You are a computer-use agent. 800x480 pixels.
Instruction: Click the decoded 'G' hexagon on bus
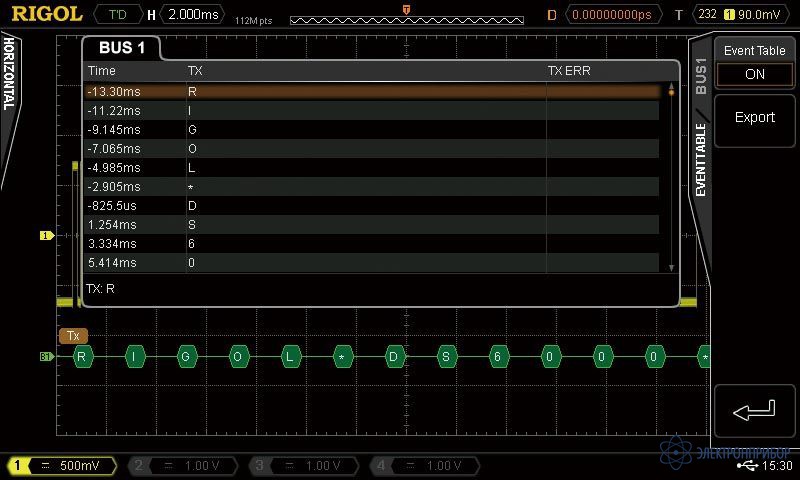click(186, 356)
